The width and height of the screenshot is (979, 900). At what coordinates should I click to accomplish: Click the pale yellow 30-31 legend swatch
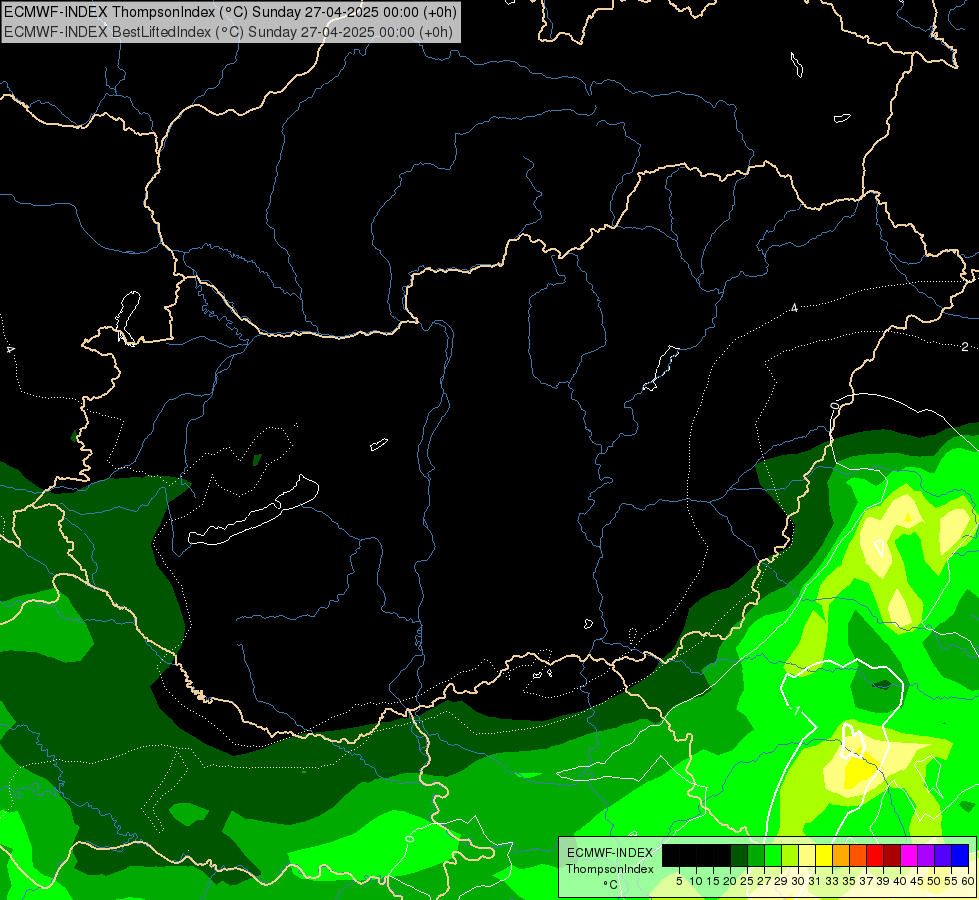coord(807,855)
